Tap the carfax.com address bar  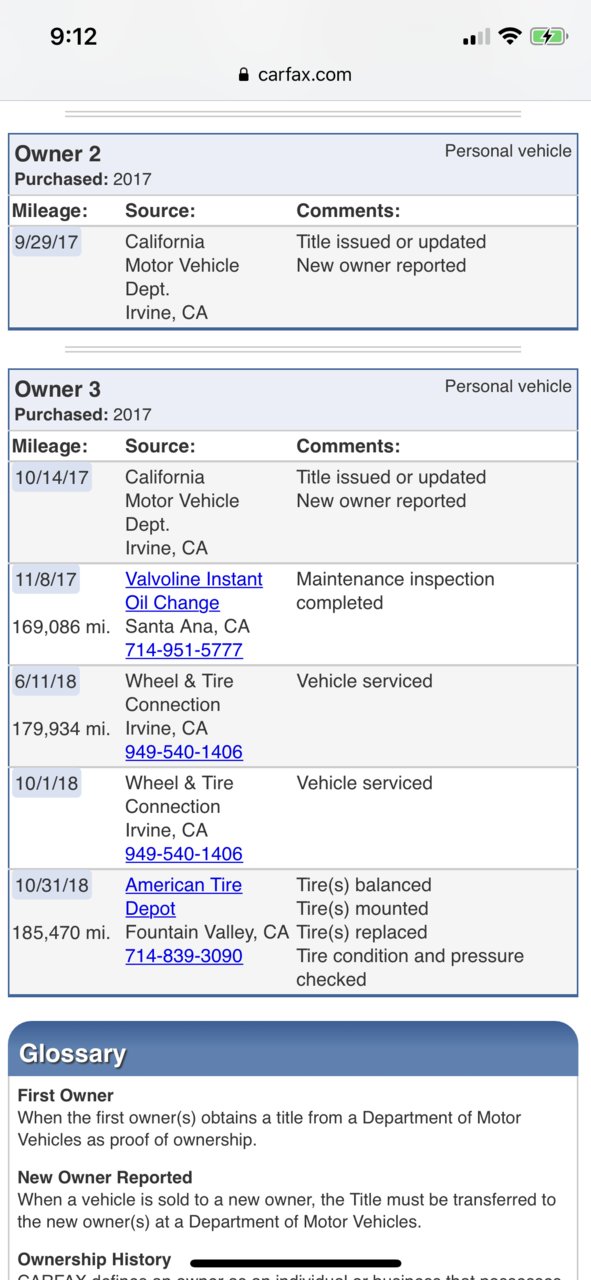click(x=295, y=74)
